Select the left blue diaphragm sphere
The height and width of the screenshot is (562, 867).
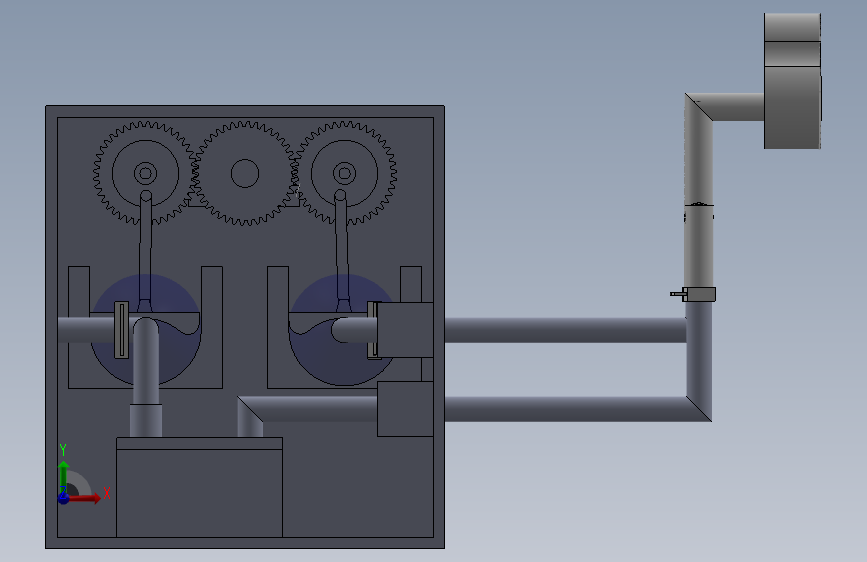145,330
